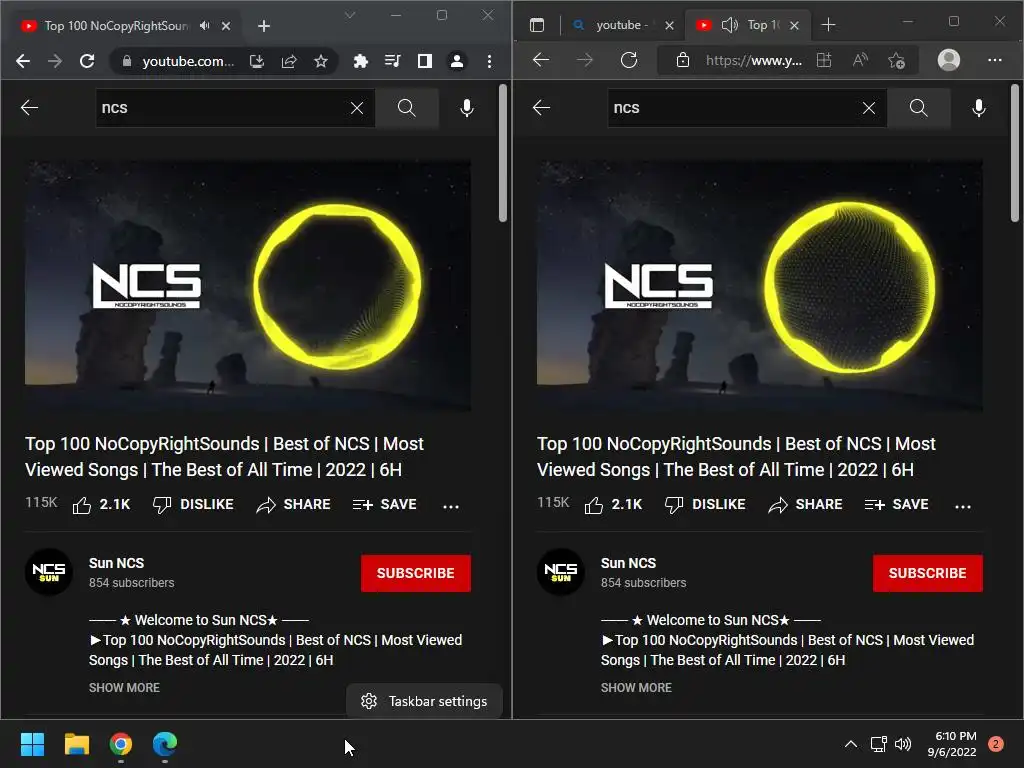Click Chrome's page scrollbar thumb

(503, 153)
